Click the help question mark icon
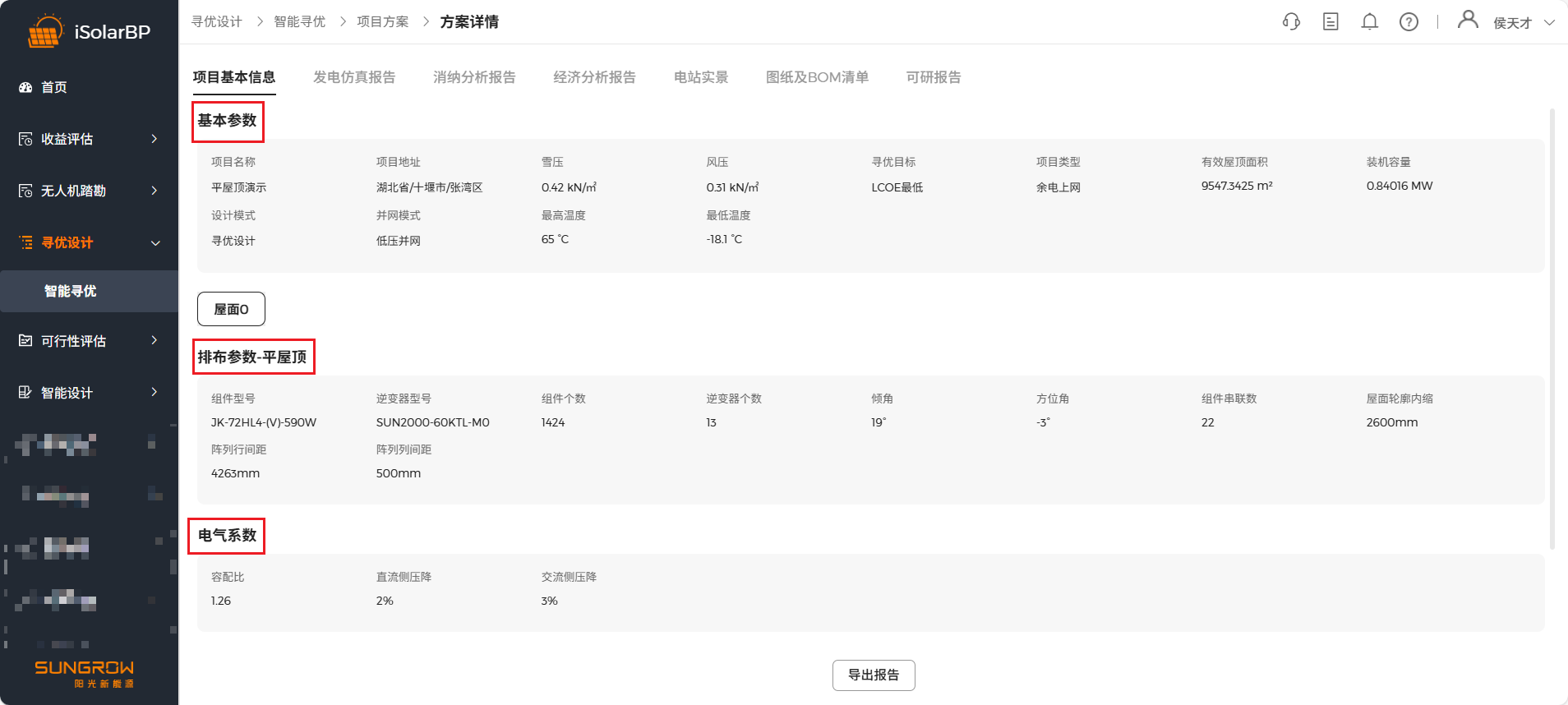Image resolution: width=1568 pixels, height=705 pixels. pos(1409,22)
